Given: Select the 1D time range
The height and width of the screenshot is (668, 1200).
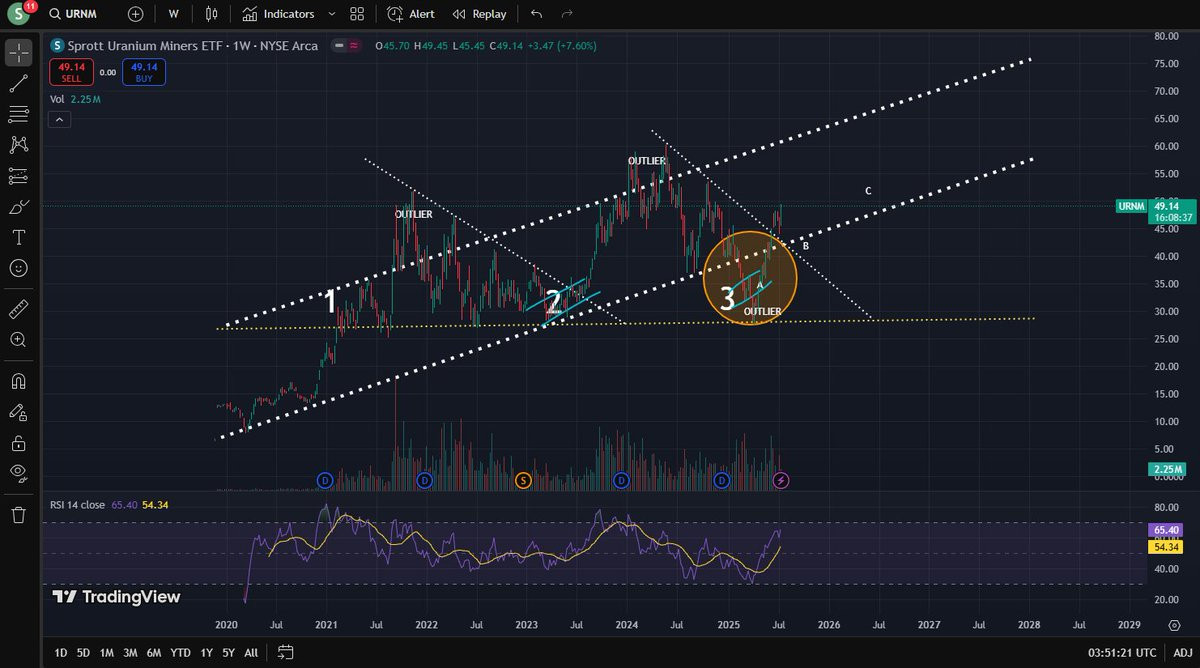Looking at the screenshot, I should 61,653.
